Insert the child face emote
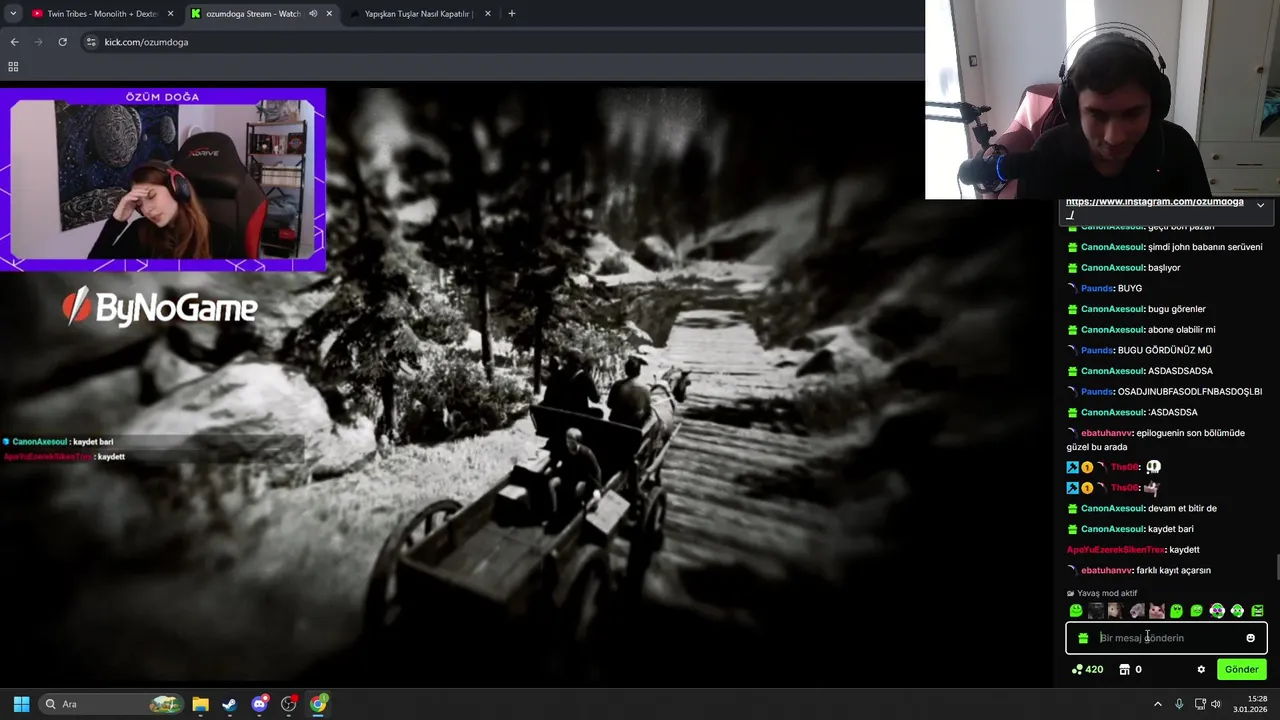The image size is (1280, 720). [1115, 611]
